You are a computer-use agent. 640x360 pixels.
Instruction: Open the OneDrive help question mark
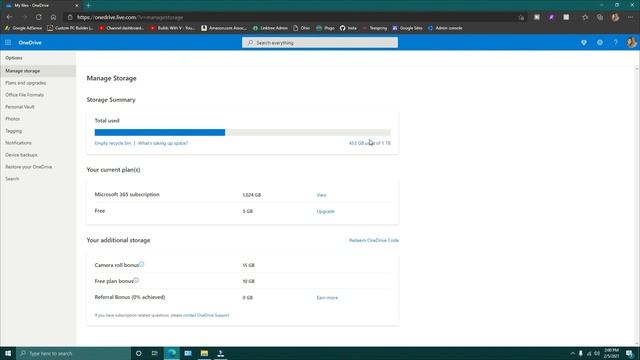[x=616, y=42]
